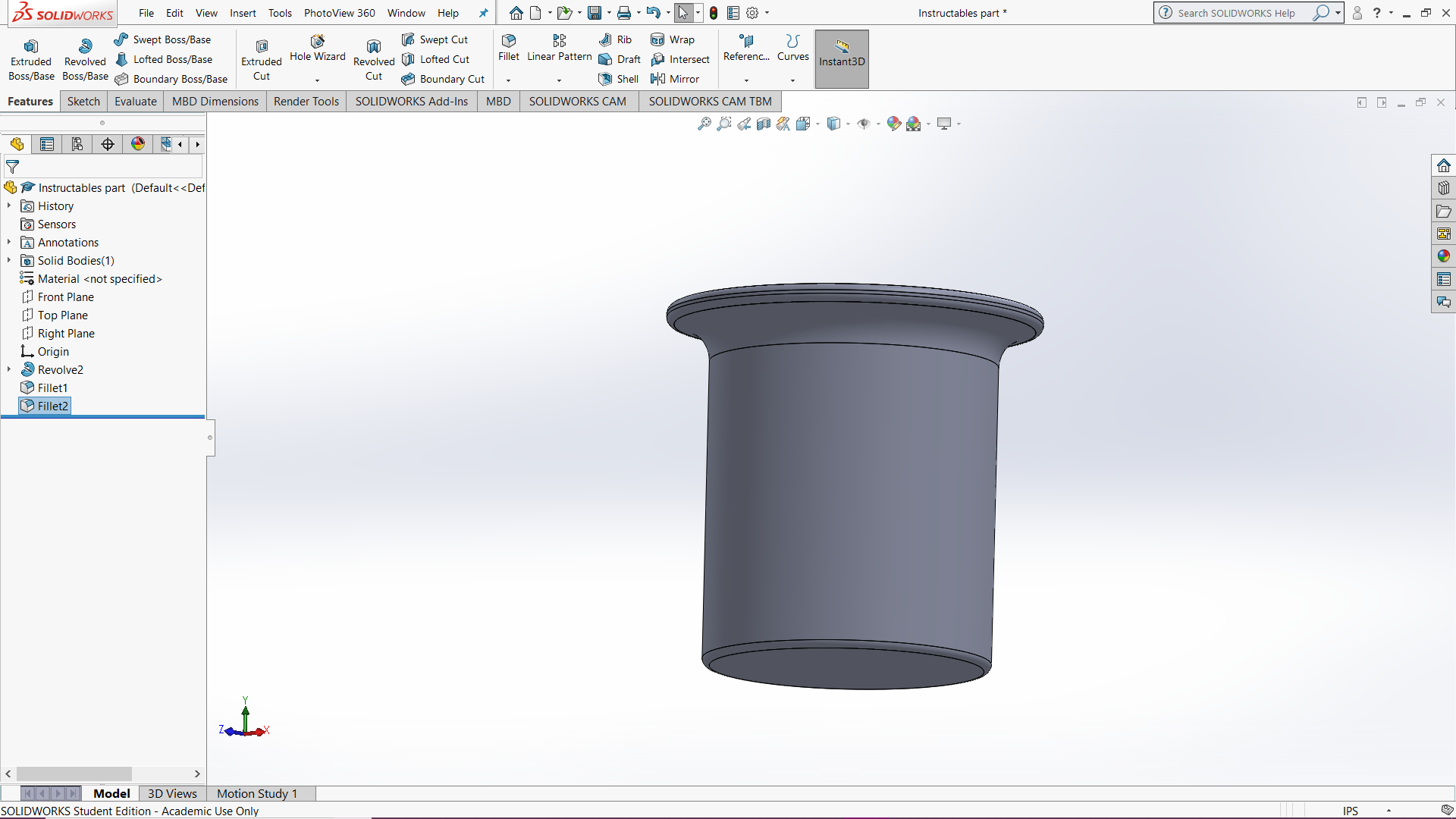Open the Design Library task pane icon

pyautogui.click(x=1444, y=188)
